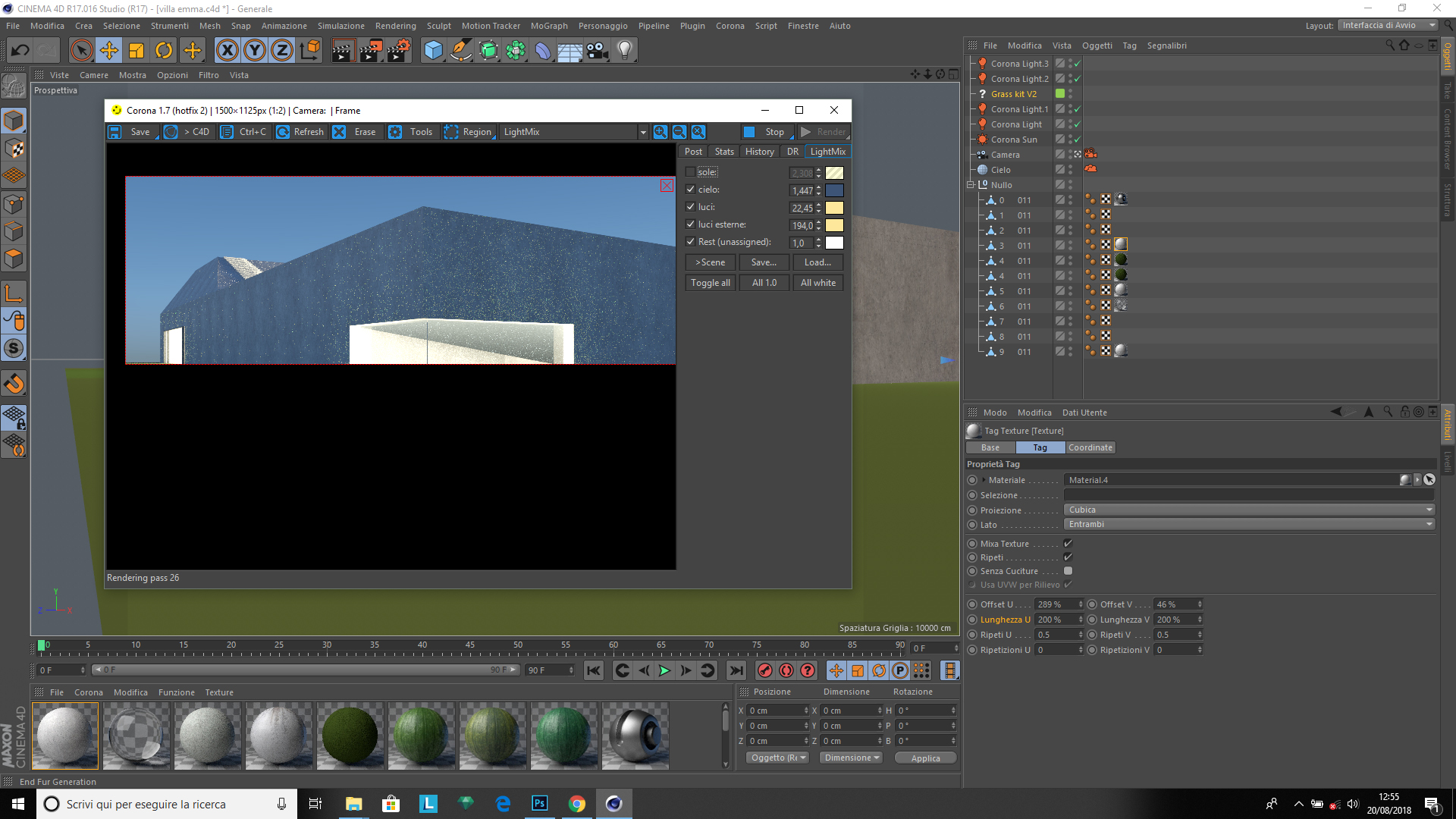This screenshot has width=1456, height=819.
Task: Toggle the Senza Cuciture checkbox
Action: coord(1068,571)
